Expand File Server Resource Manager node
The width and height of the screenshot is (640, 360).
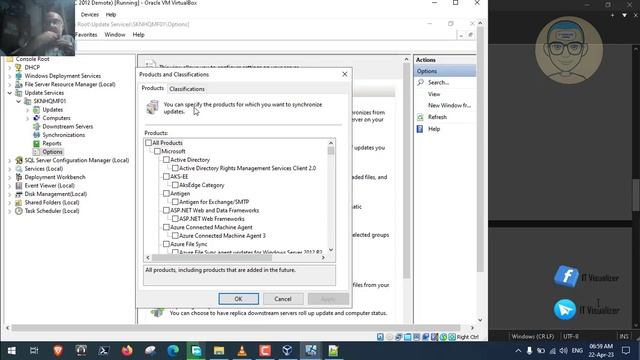click(x=10, y=84)
